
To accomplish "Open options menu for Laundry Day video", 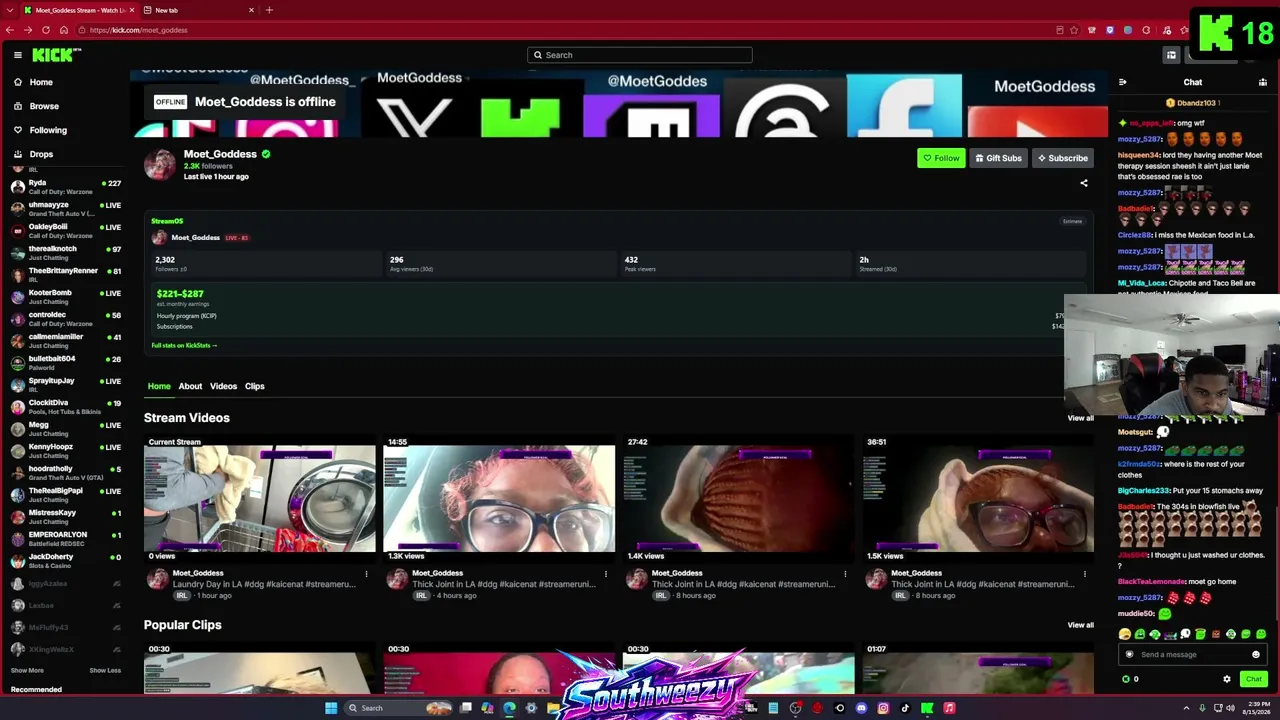I will pyautogui.click(x=366, y=574).
